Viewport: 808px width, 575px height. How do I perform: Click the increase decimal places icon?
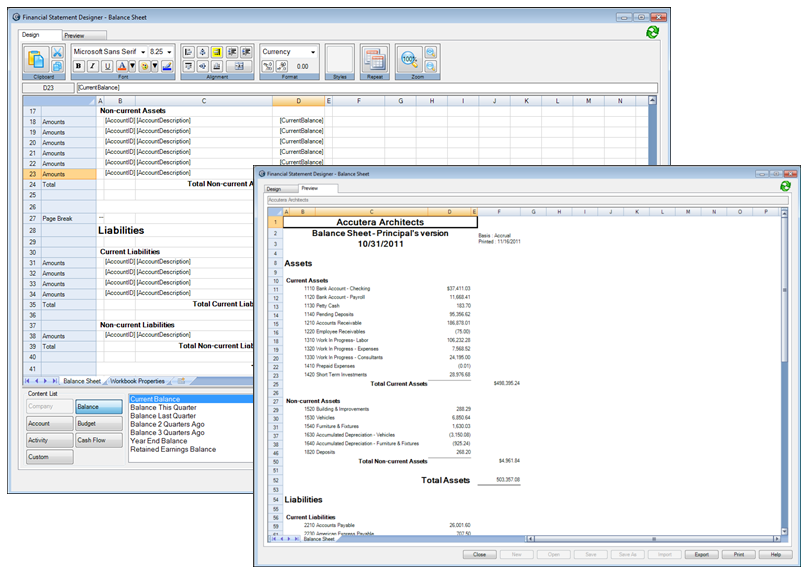click(x=268, y=66)
